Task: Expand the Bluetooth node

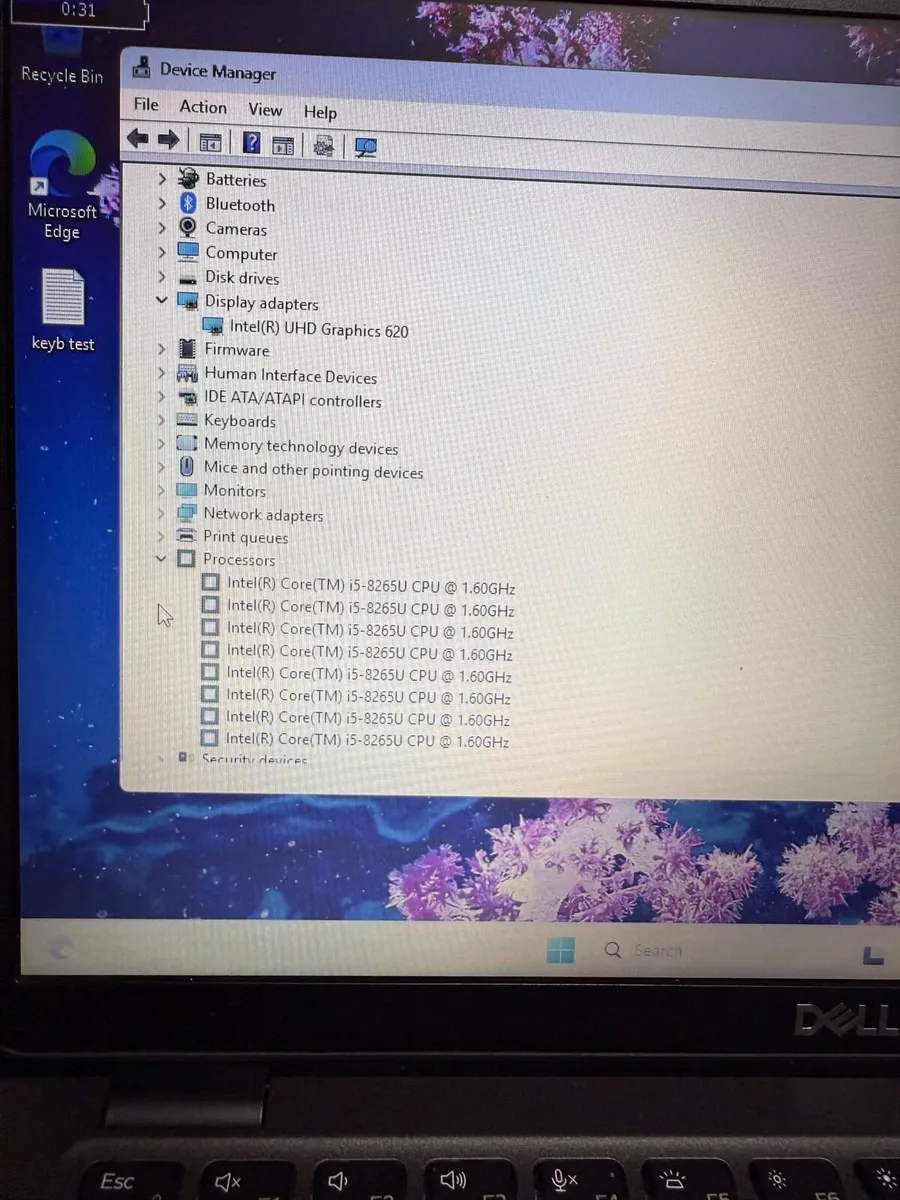Action: [x=162, y=204]
